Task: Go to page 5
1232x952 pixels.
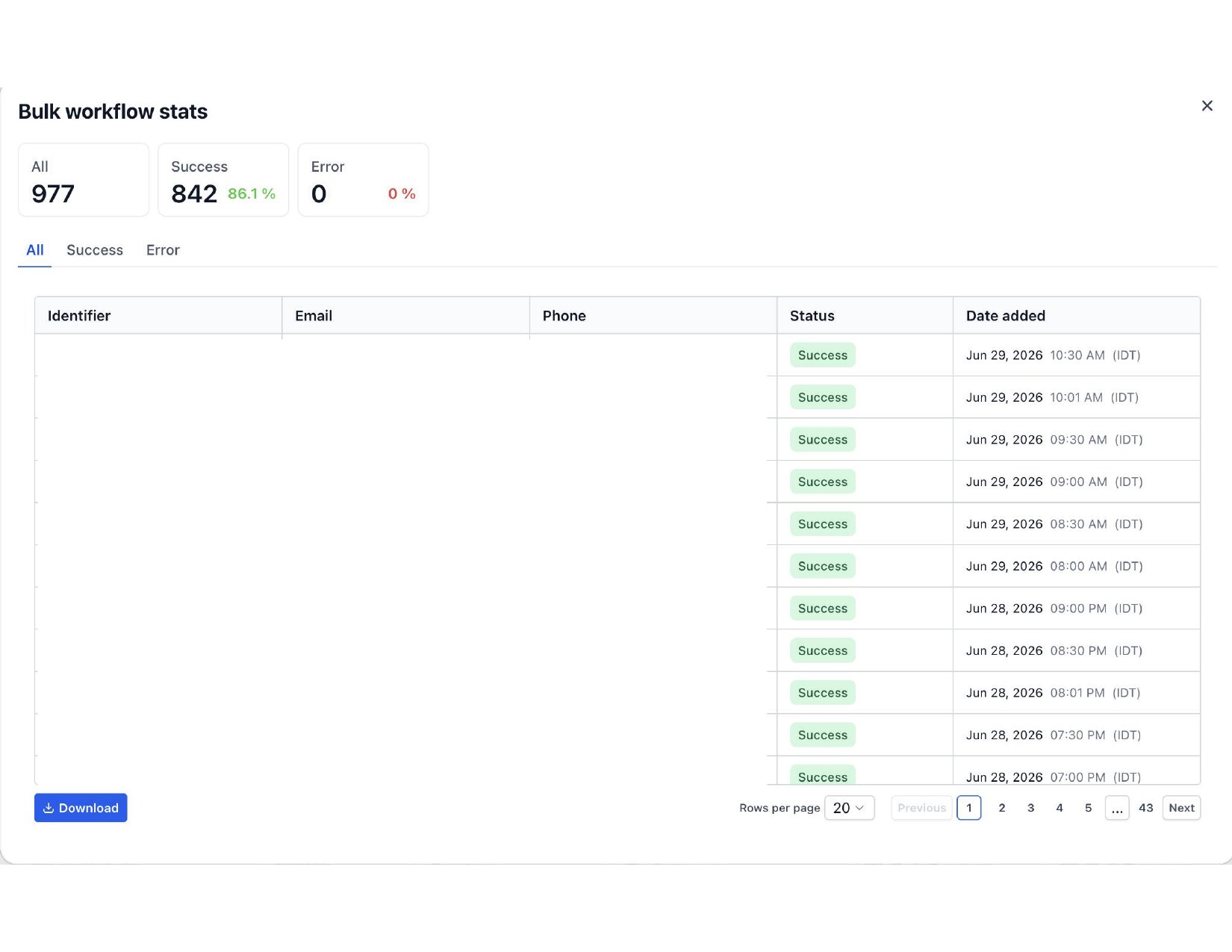Action: (1088, 808)
